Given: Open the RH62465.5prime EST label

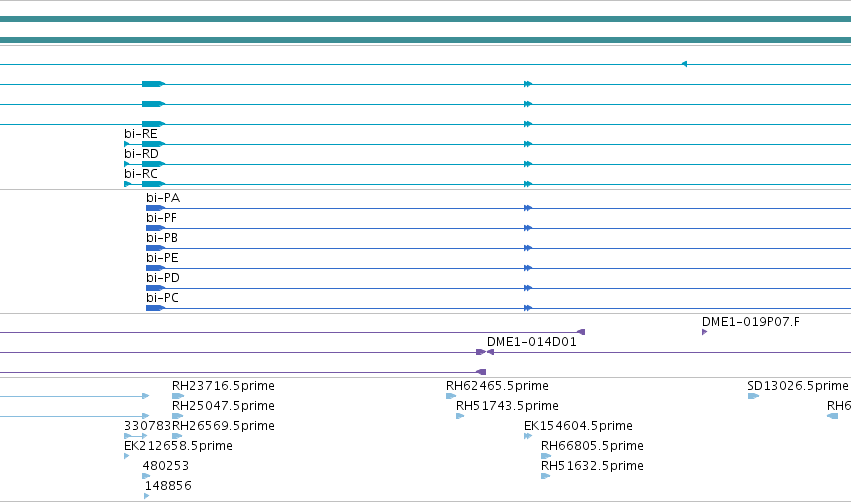Looking at the screenshot, I should [497, 386].
